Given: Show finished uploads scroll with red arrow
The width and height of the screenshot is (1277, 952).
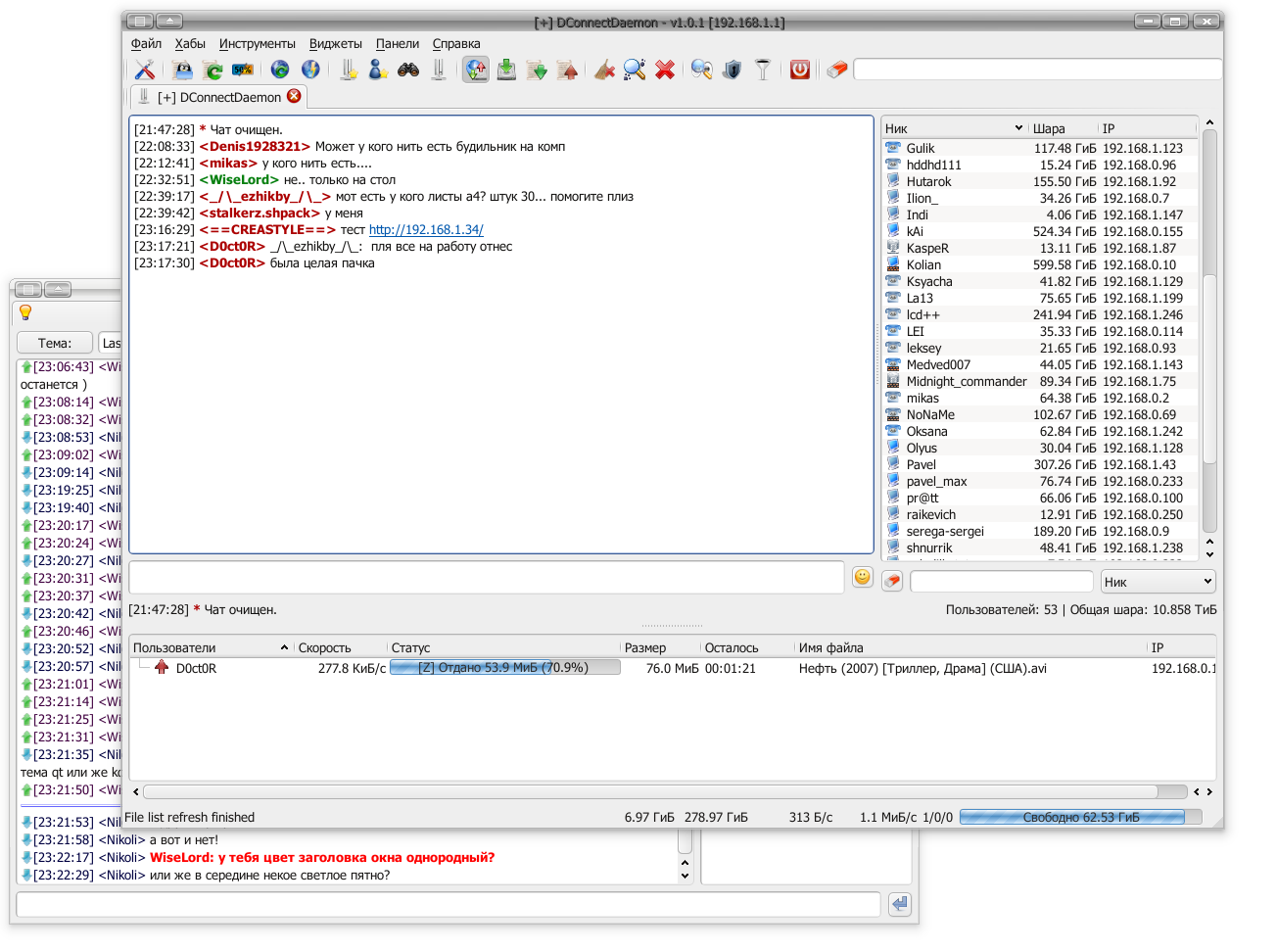Looking at the screenshot, I should (x=567, y=70).
